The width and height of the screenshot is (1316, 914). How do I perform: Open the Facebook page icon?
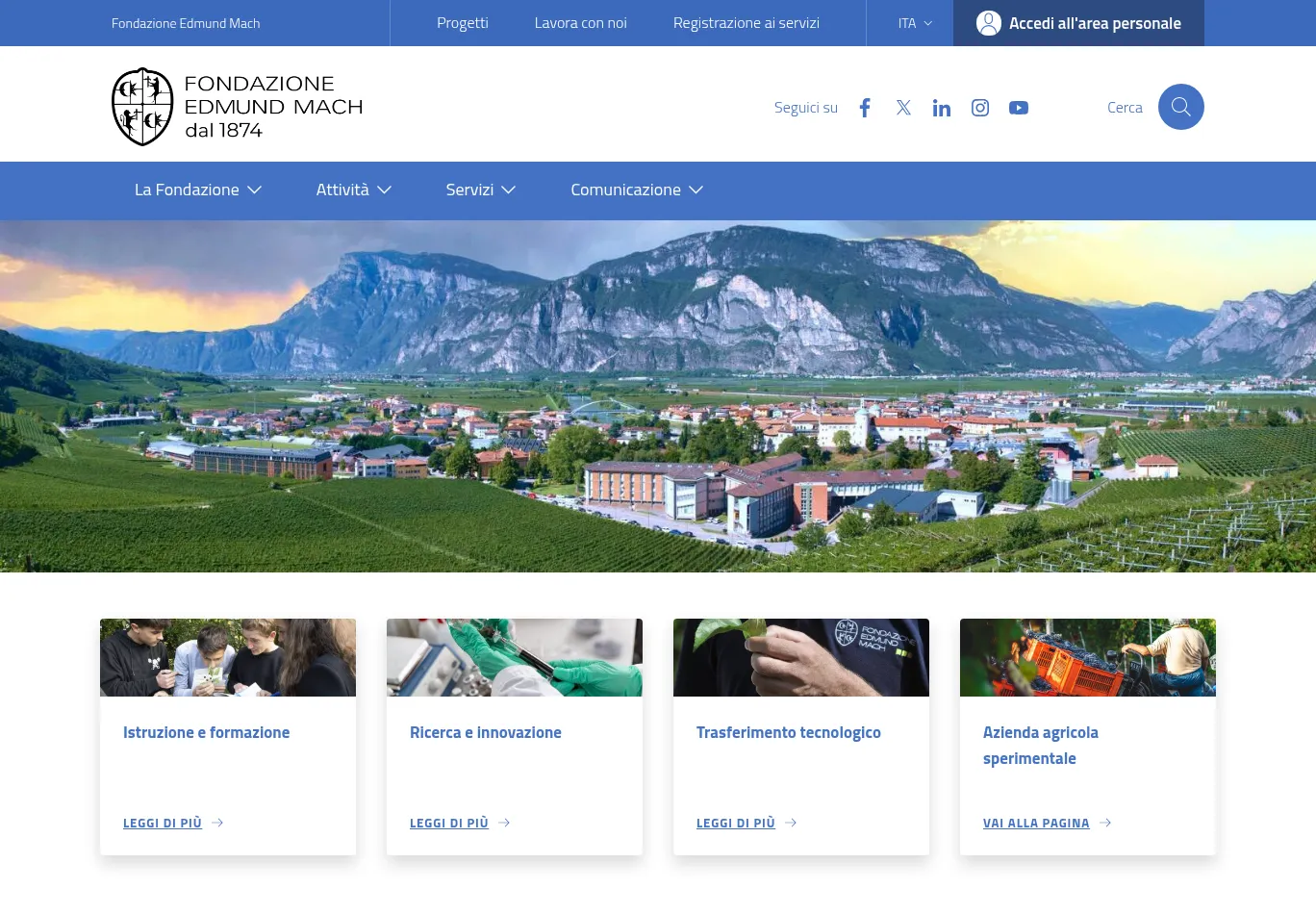pyautogui.click(x=865, y=108)
